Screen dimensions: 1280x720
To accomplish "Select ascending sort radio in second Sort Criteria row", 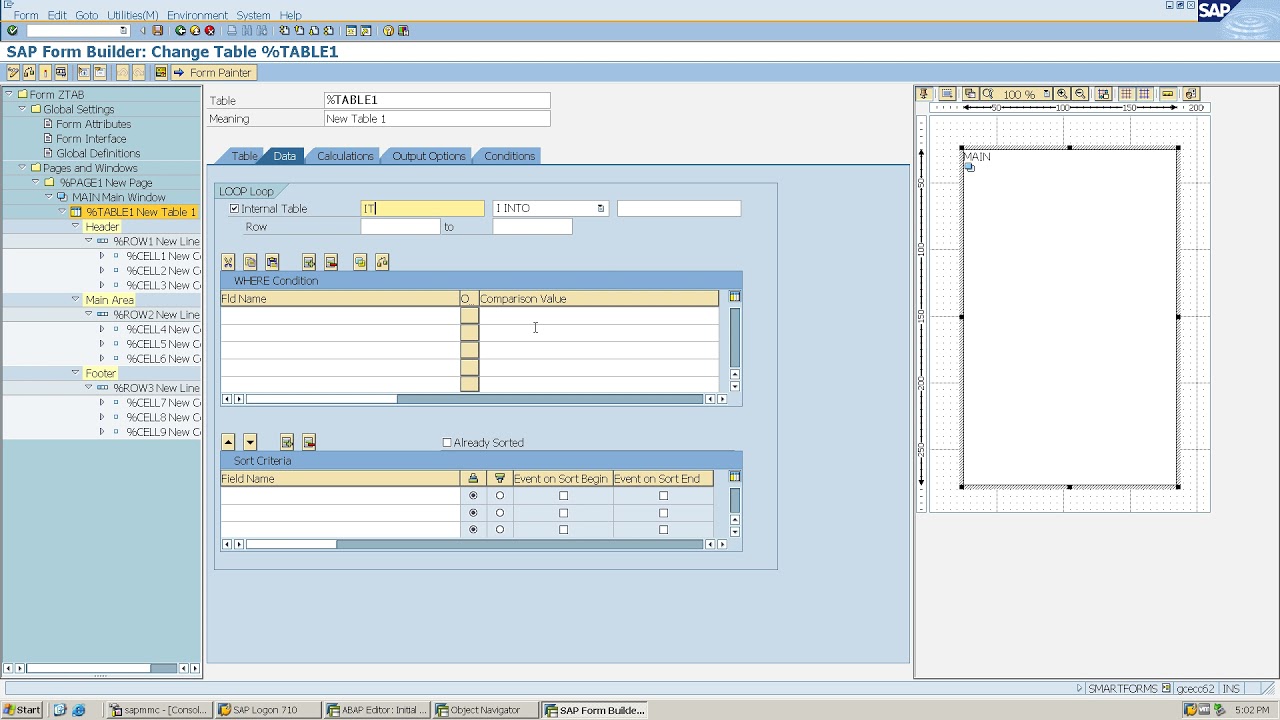I will tap(473, 513).
